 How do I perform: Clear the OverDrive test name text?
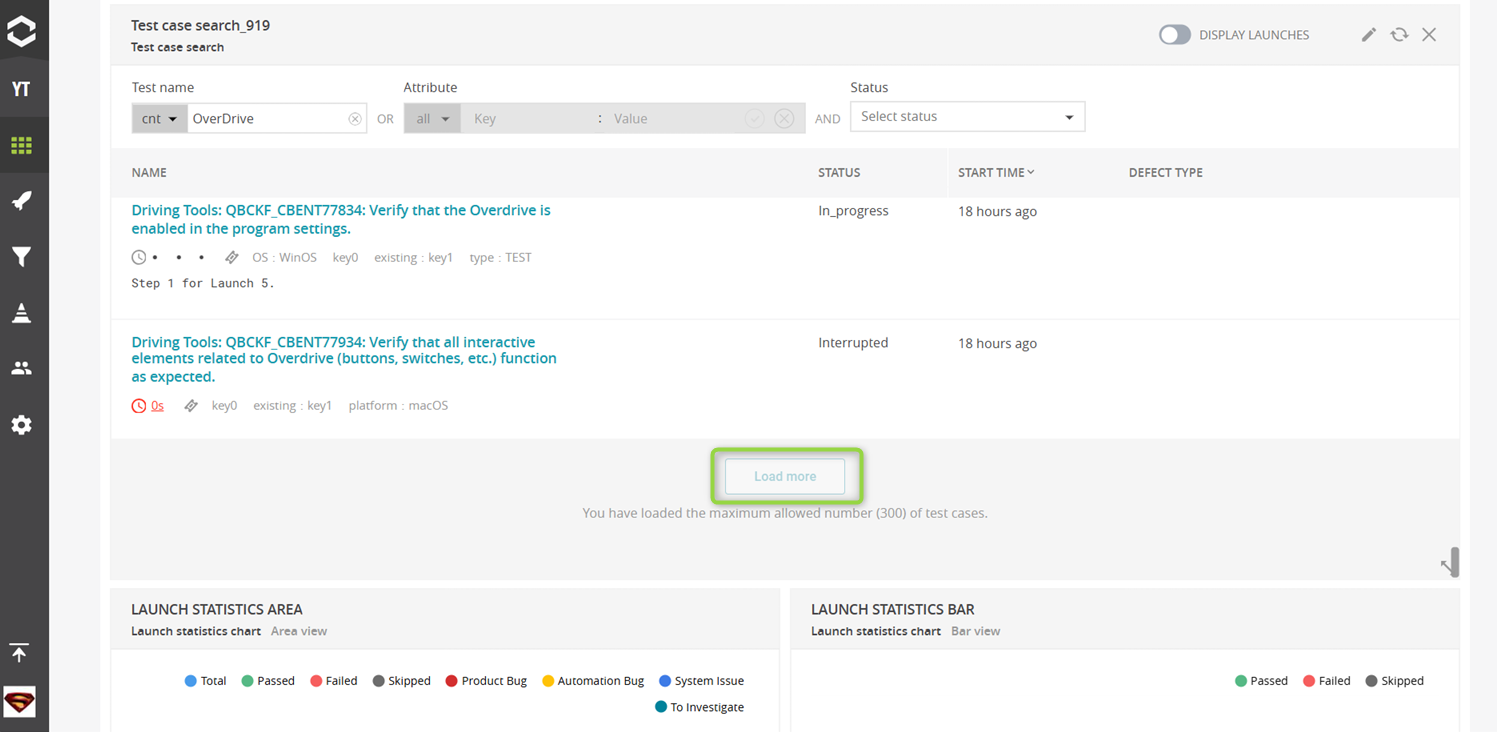354,119
